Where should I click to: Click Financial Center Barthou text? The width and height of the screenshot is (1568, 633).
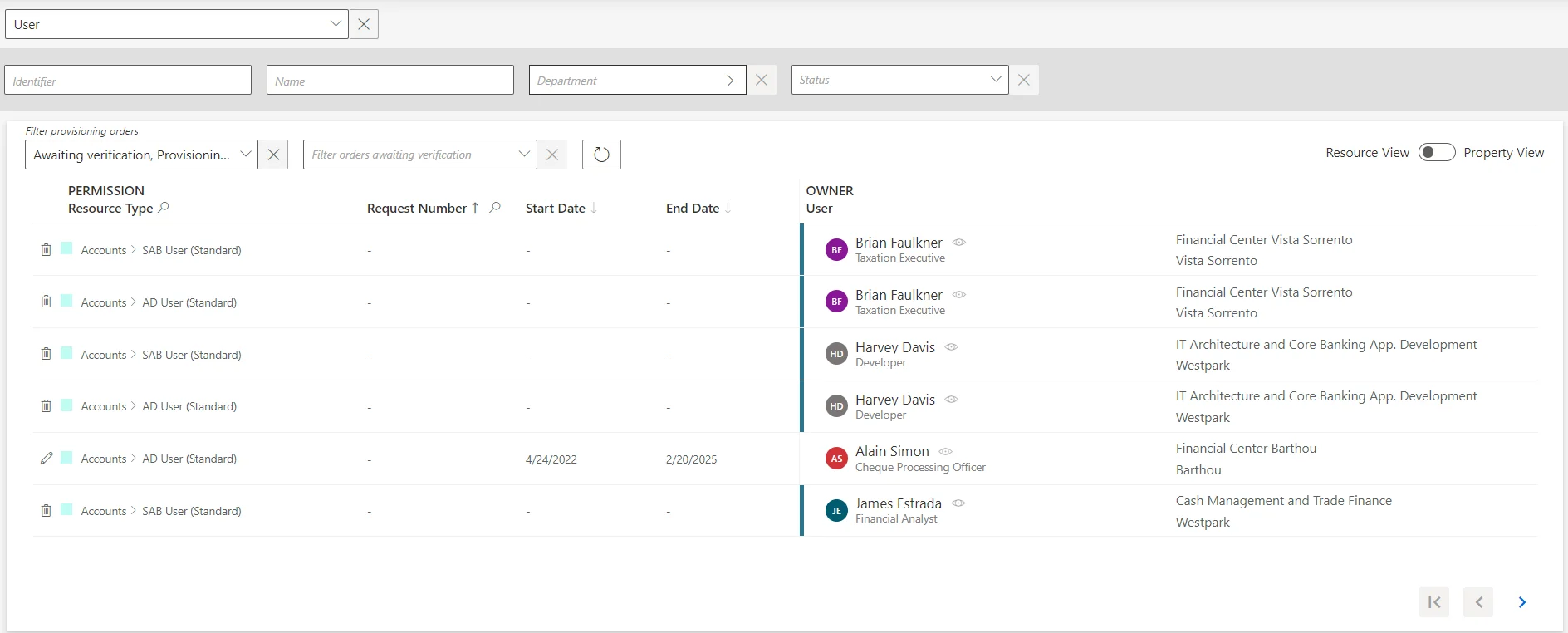(x=1246, y=449)
